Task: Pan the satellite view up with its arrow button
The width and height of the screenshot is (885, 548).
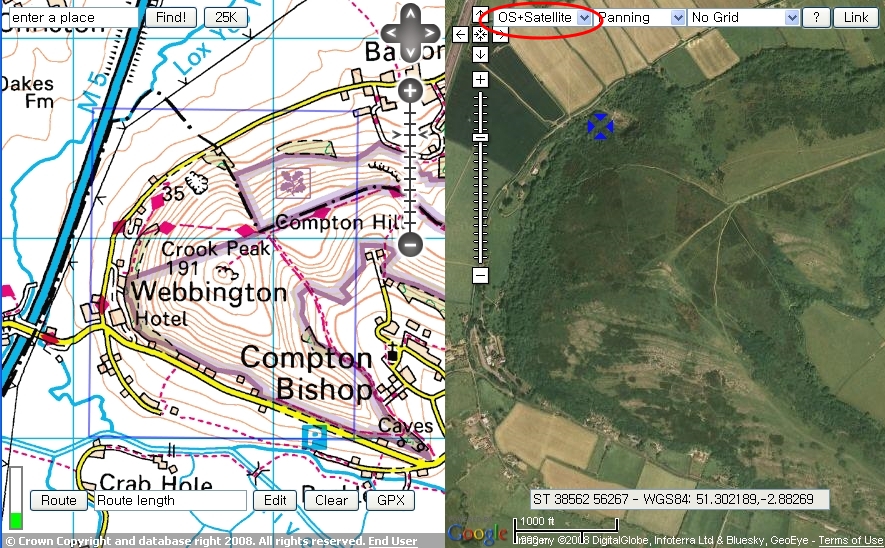Action: click(x=480, y=15)
